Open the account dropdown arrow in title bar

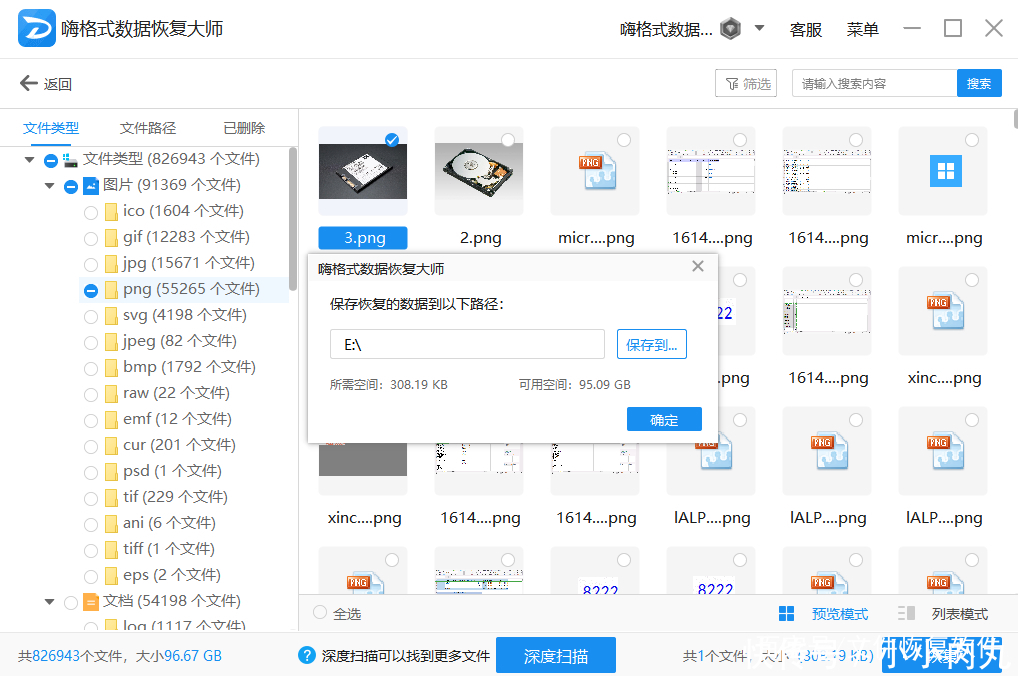760,28
